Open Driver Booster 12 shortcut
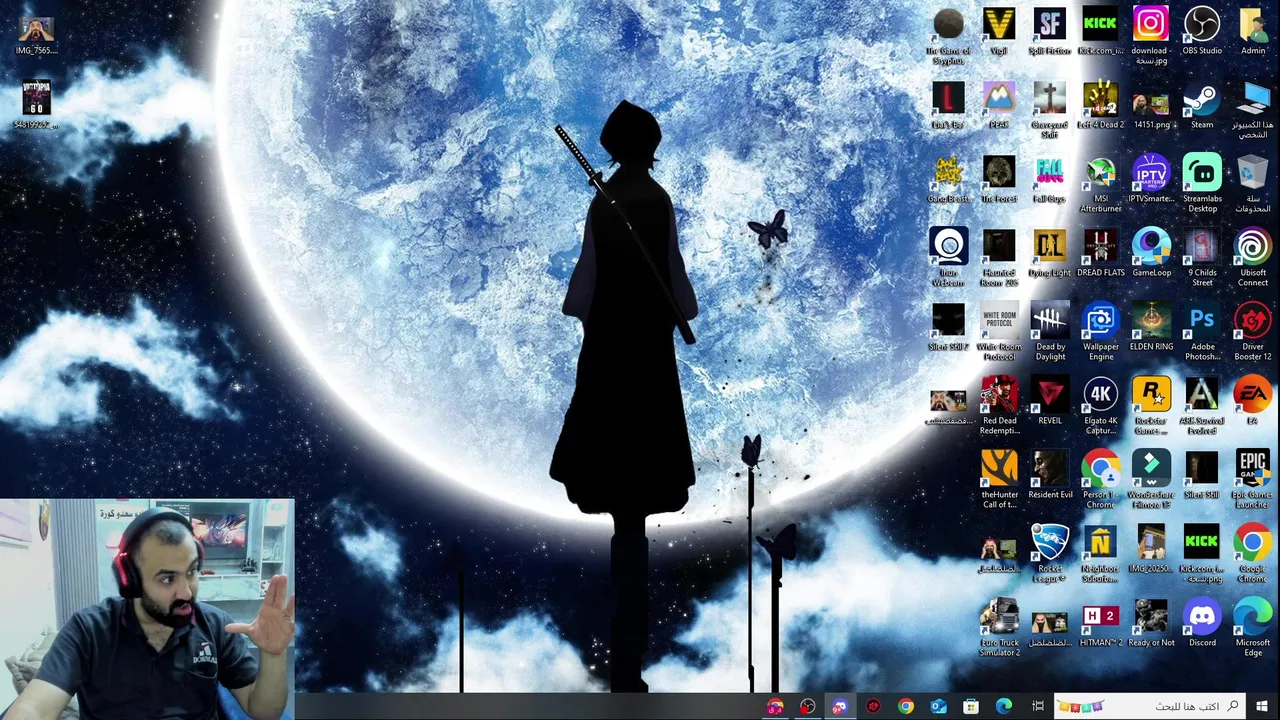 1253,331
